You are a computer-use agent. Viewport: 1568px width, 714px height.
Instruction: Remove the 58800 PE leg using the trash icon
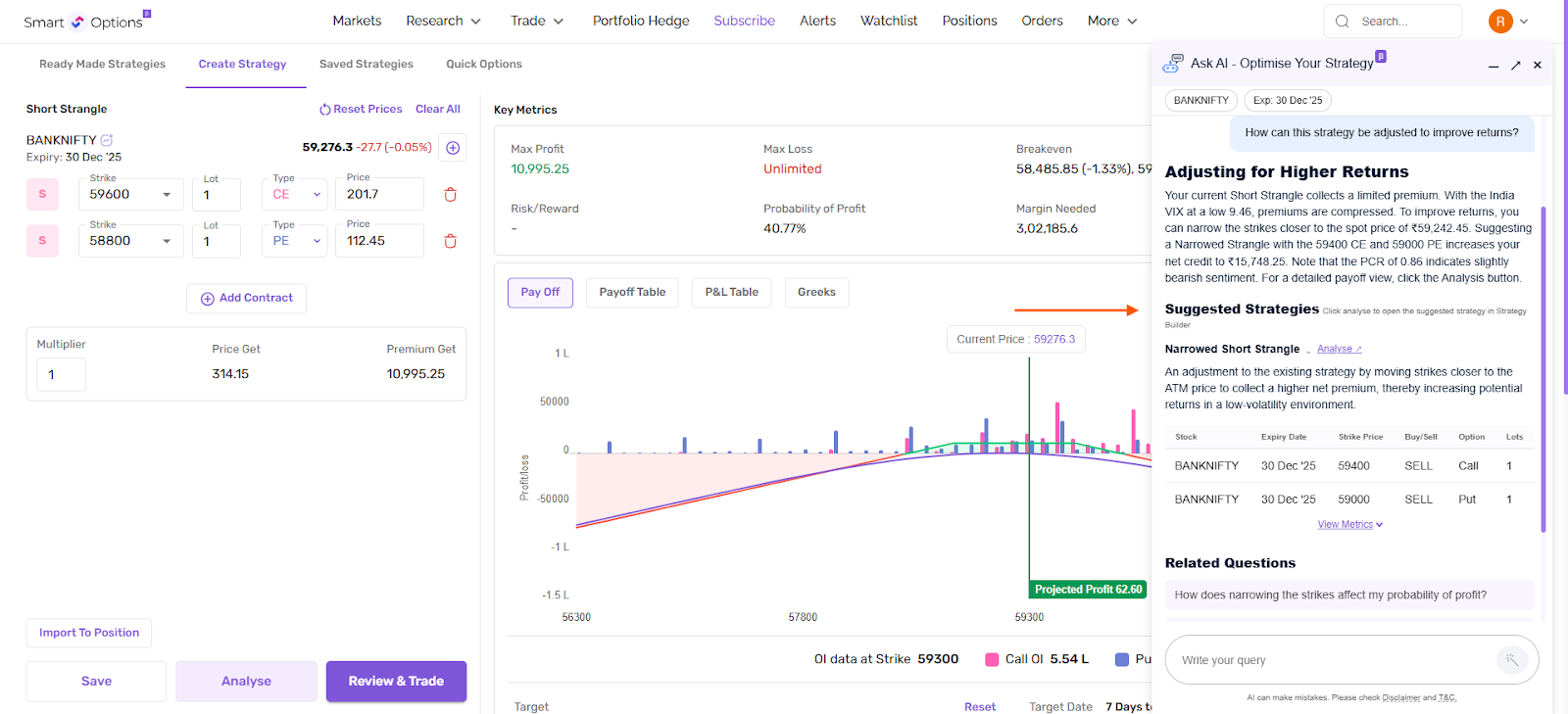coord(451,241)
